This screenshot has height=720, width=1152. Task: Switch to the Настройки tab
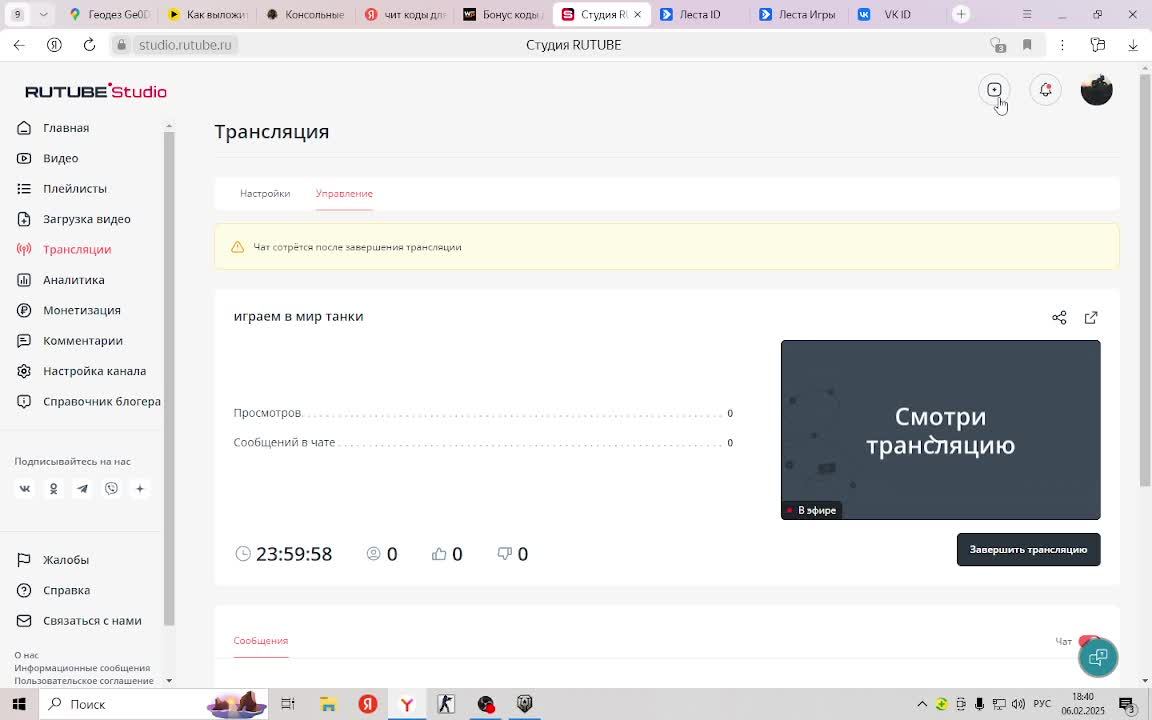265,193
